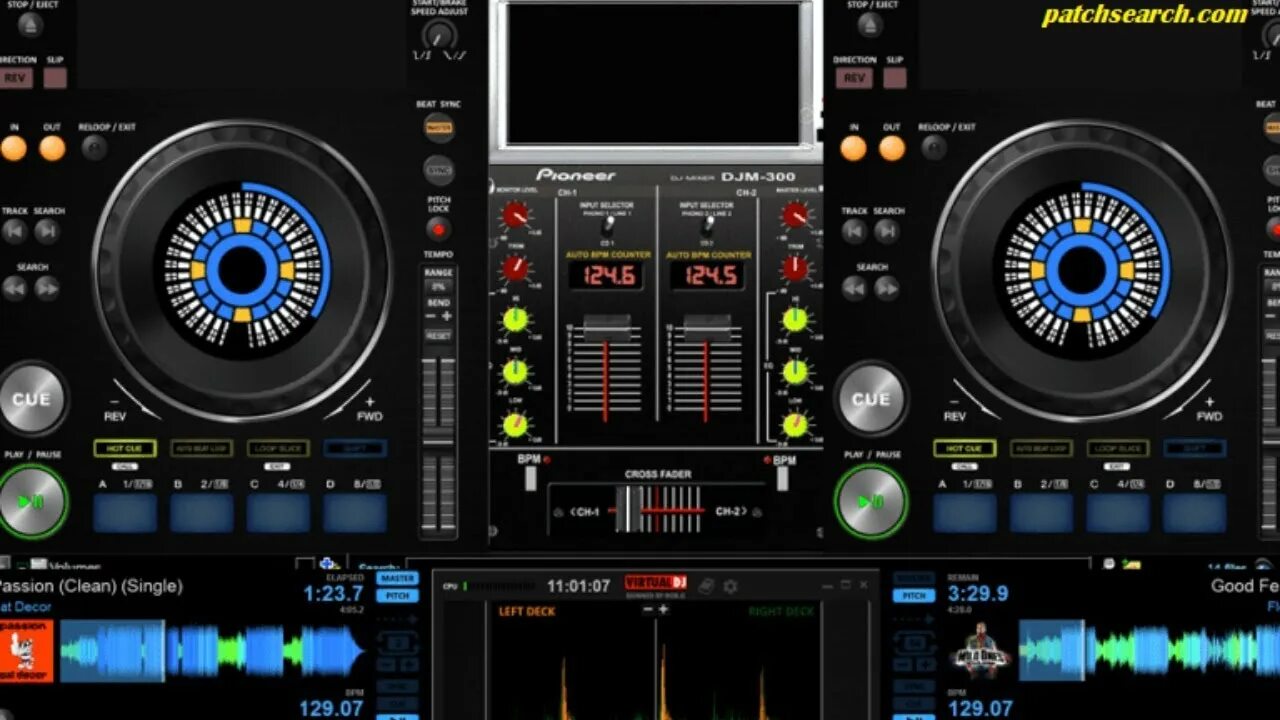This screenshot has width=1280, height=720.
Task: Toggle the left deck SLIP switch
Action: [x=55, y=78]
